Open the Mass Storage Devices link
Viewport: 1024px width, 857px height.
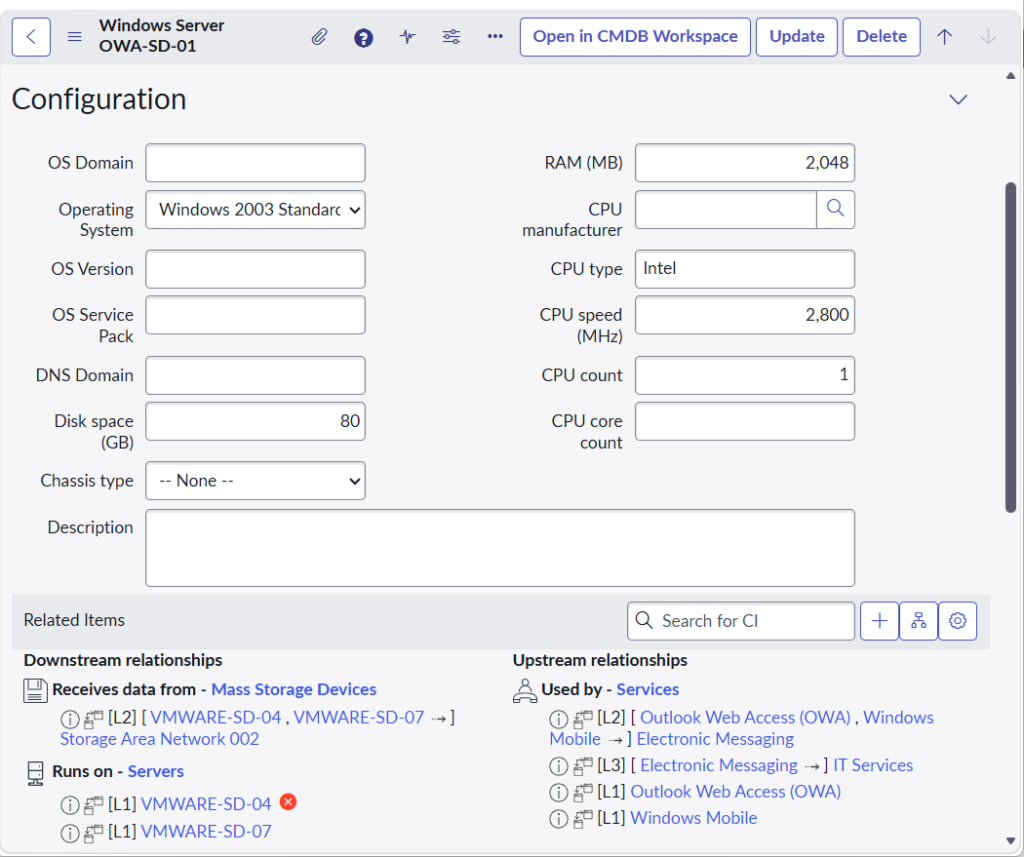pyautogui.click(x=294, y=689)
